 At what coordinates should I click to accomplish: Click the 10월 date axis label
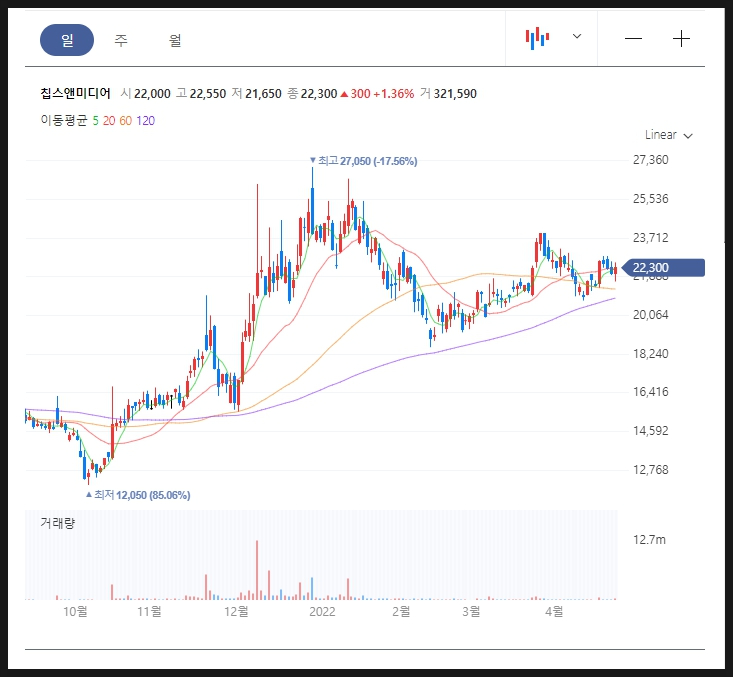click(x=75, y=611)
